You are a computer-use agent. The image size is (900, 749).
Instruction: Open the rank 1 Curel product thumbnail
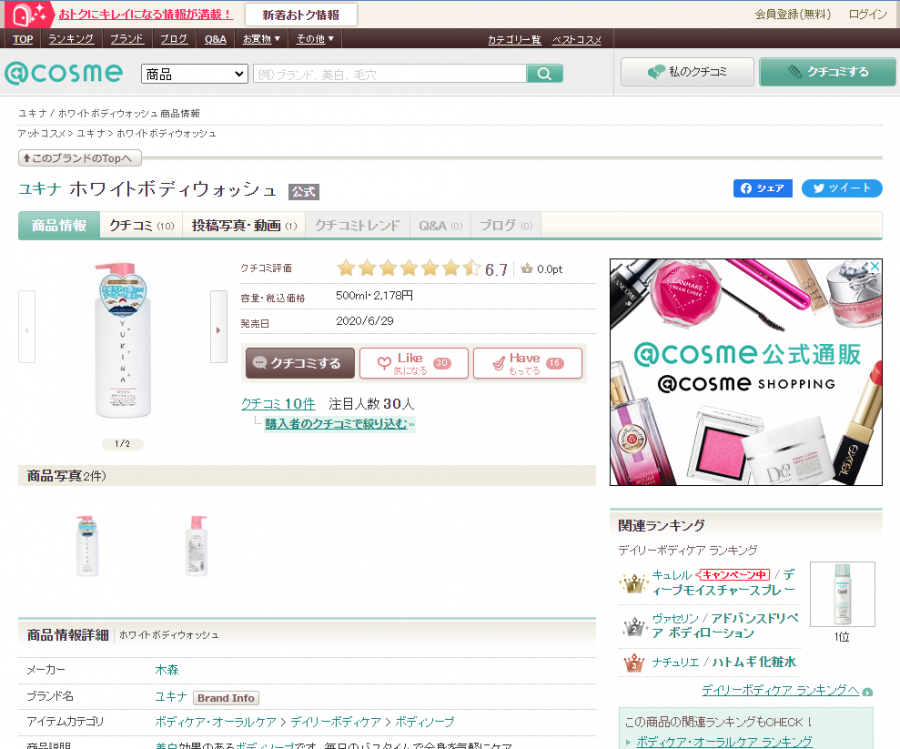(x=842, y=594)
